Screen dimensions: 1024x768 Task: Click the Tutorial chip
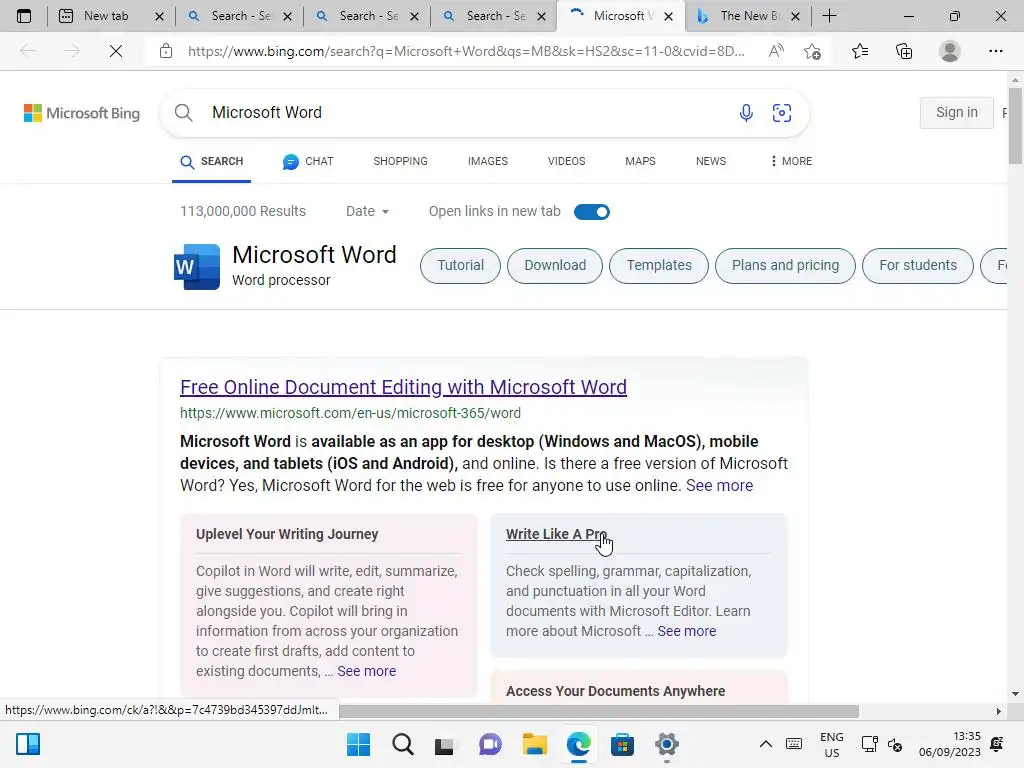pyautogui.click(x=460, y=266)
